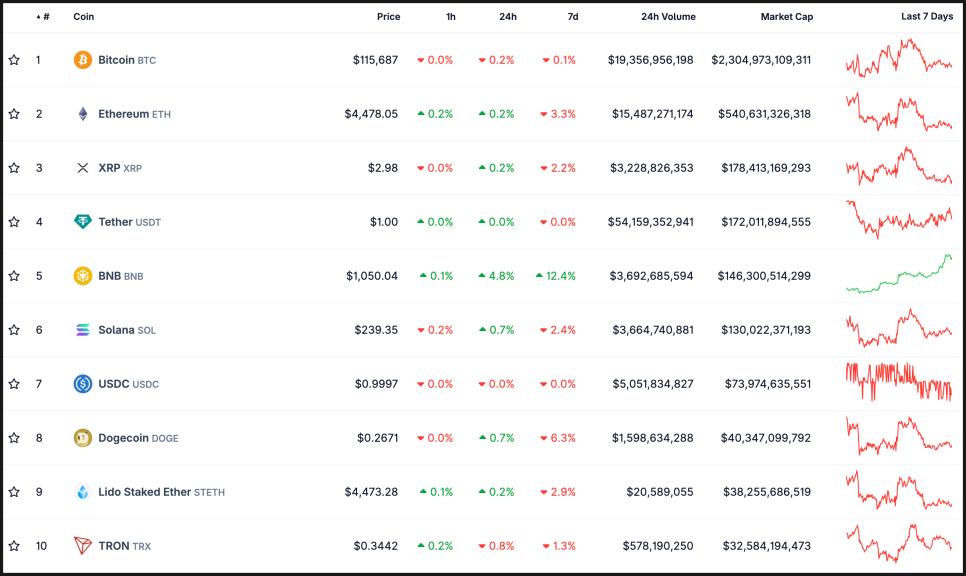The image size is (966, 576).
Task: Sort by Market Cap column header
Action: (x=787, y=17)
